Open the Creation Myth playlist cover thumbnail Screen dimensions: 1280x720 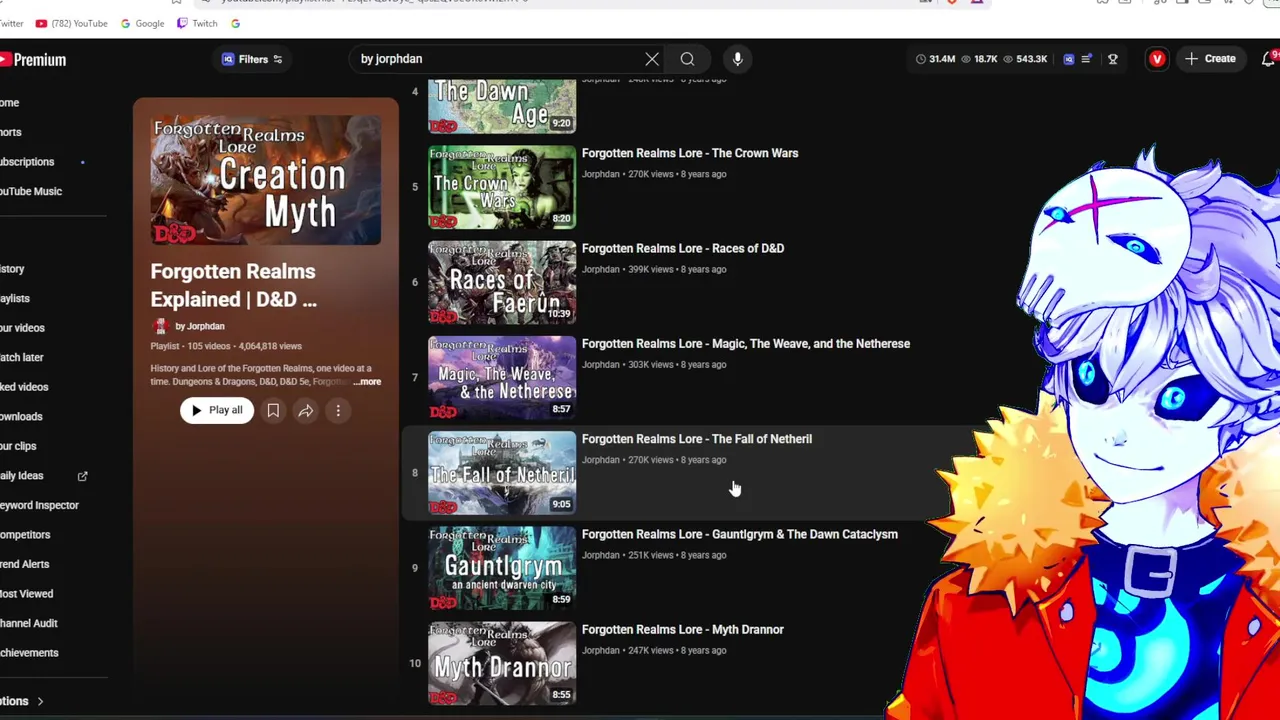266,180
